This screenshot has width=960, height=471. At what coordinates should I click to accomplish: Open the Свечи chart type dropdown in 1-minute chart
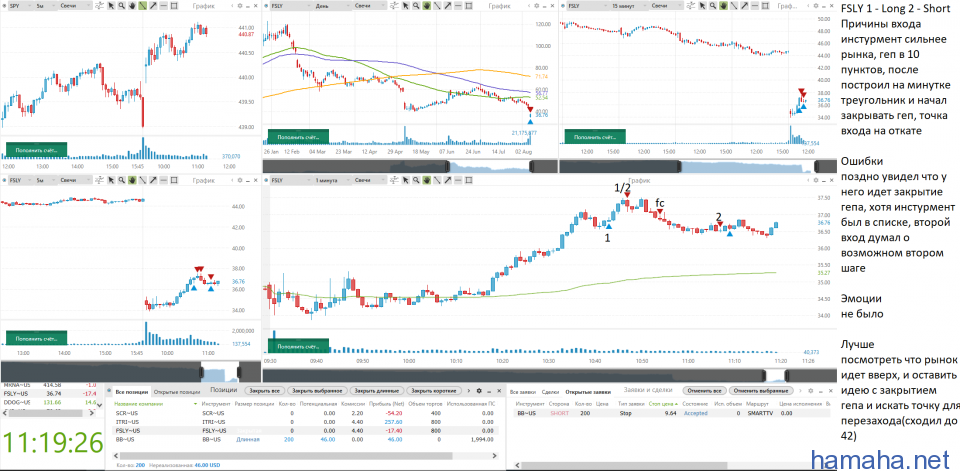click(x=370, y=180)
